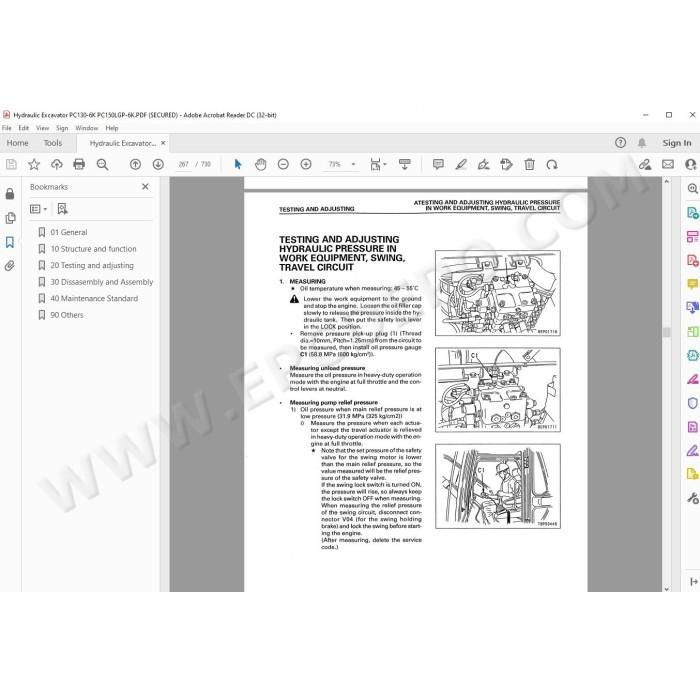This screenshot has height=700, width=700.
Task: Open the View menu
Action: pos(42,128)
